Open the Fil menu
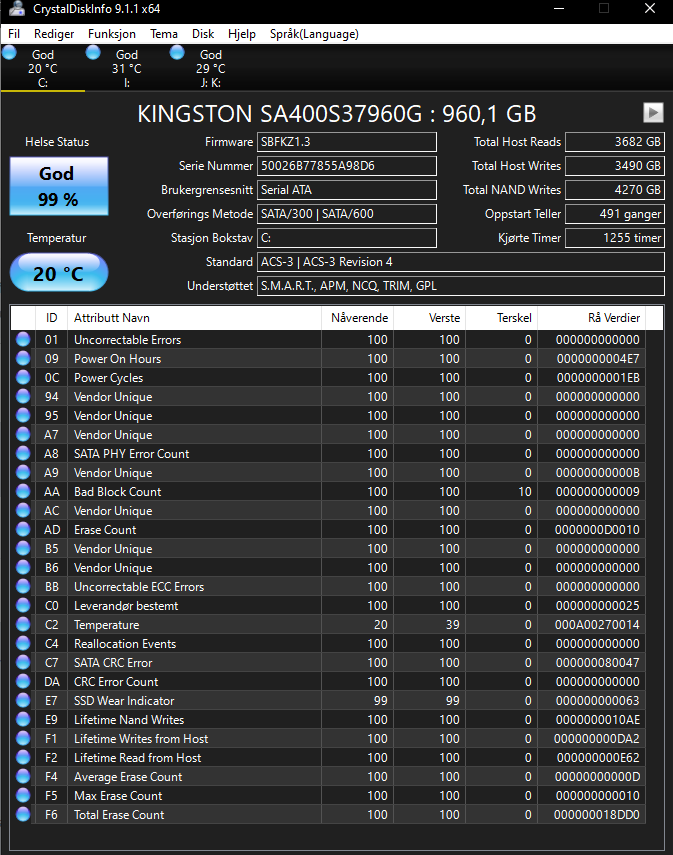This screenshot has height=855, width=673. point(14,34)
